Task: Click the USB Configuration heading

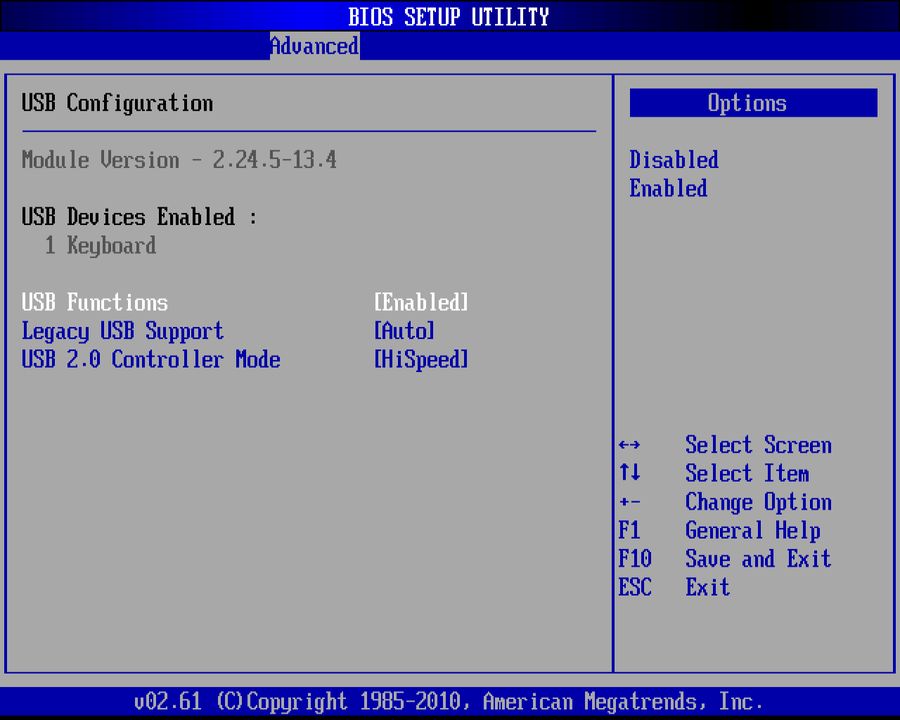Action: pyautogui.click(x=117, y=103)
